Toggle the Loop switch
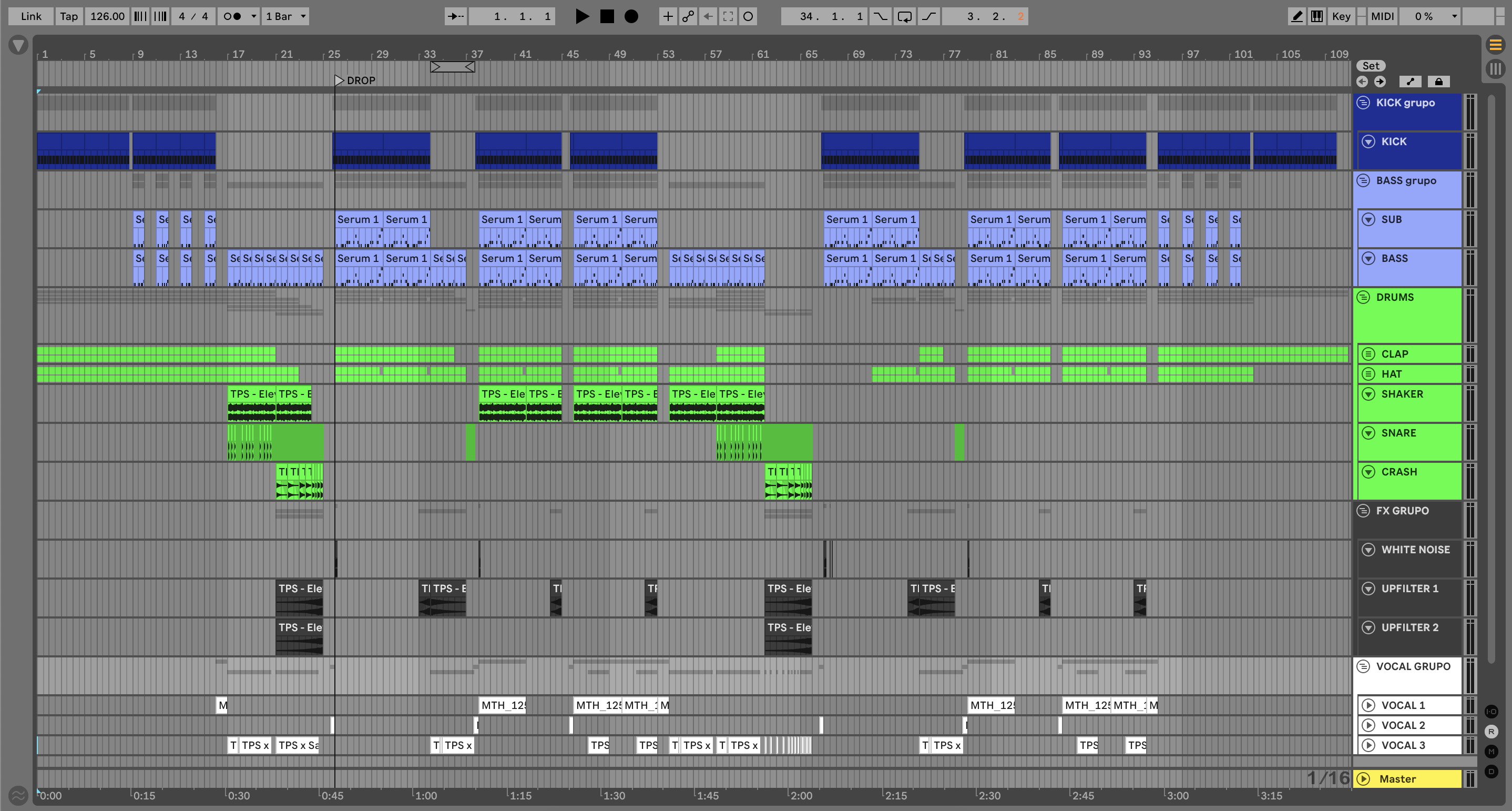The height and width of the screenshot is (811, 1512). (904, 16)
